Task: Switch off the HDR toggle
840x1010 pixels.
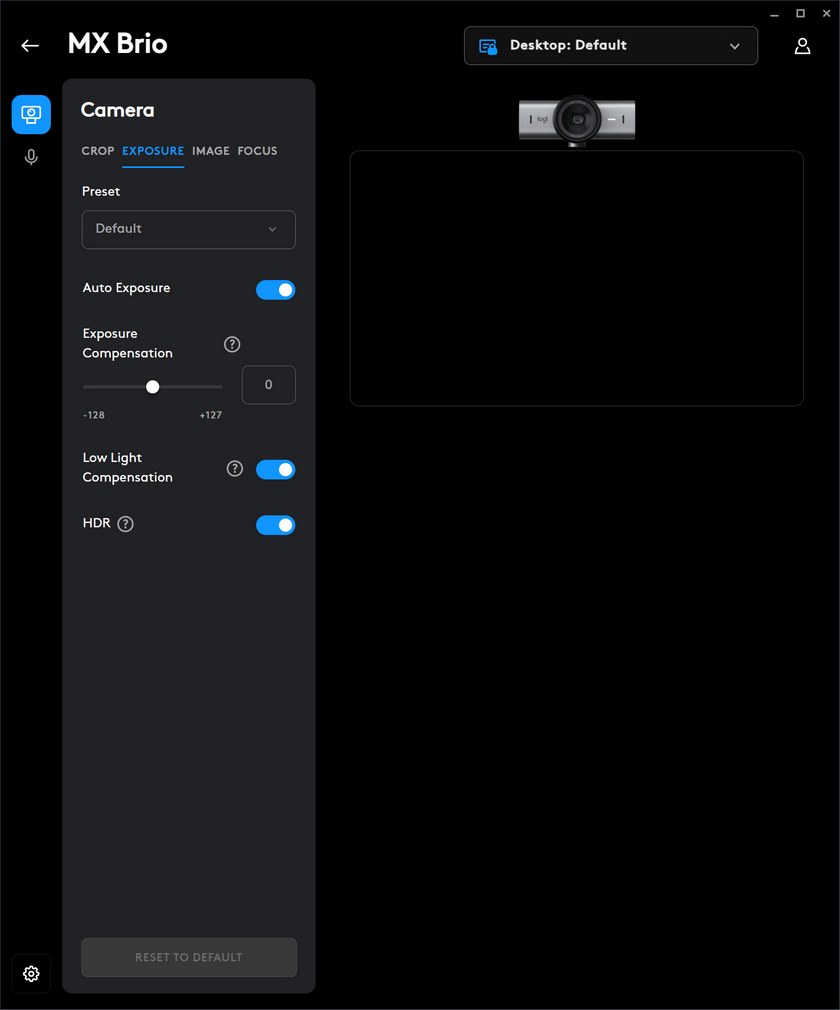Action: (276, 525)
